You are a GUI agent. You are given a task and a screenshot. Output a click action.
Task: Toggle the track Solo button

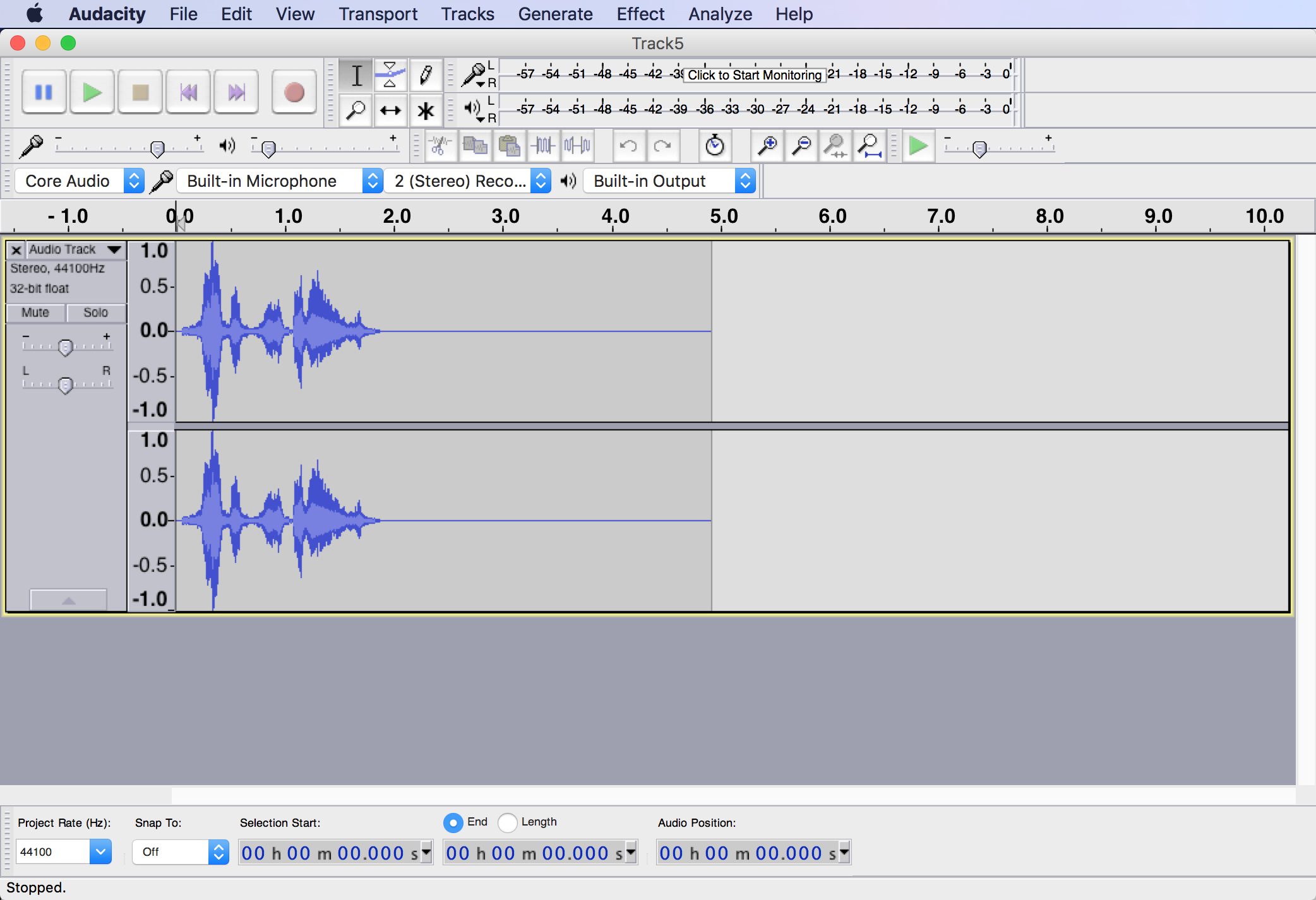click(x=96, y=312)
